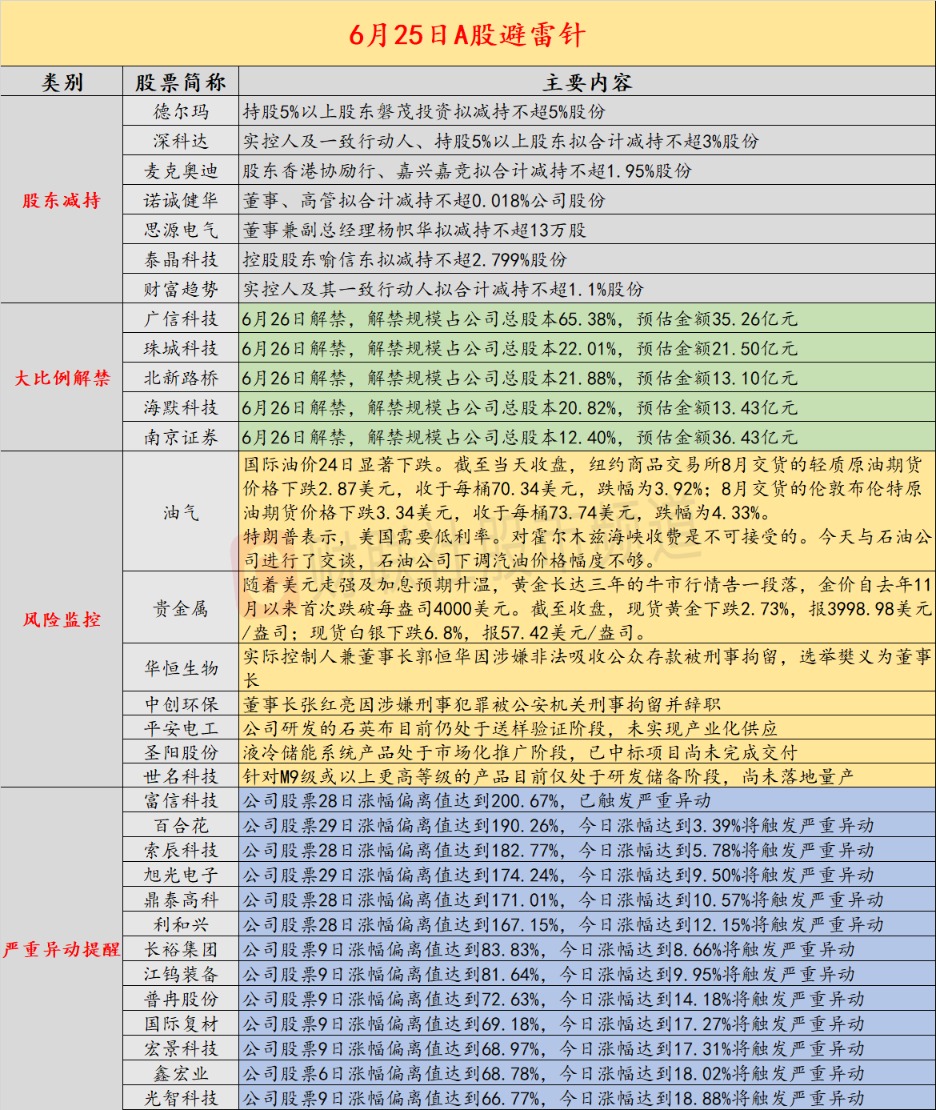Select stock name 思源电气
The width and height of the screenshot is (936, 1110).
pyautogui.click(x=181, y=230)
